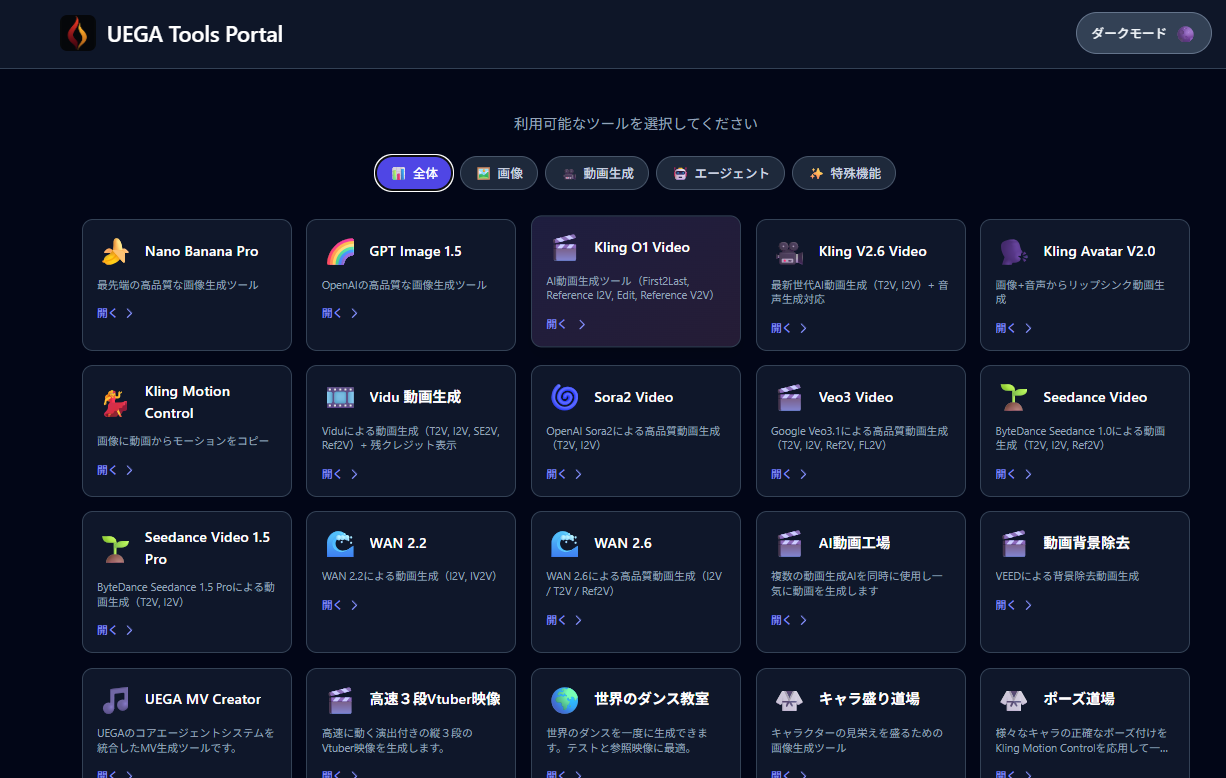
Task: Click 開く on the Veo3 Video card
Action: coord(790,474)
